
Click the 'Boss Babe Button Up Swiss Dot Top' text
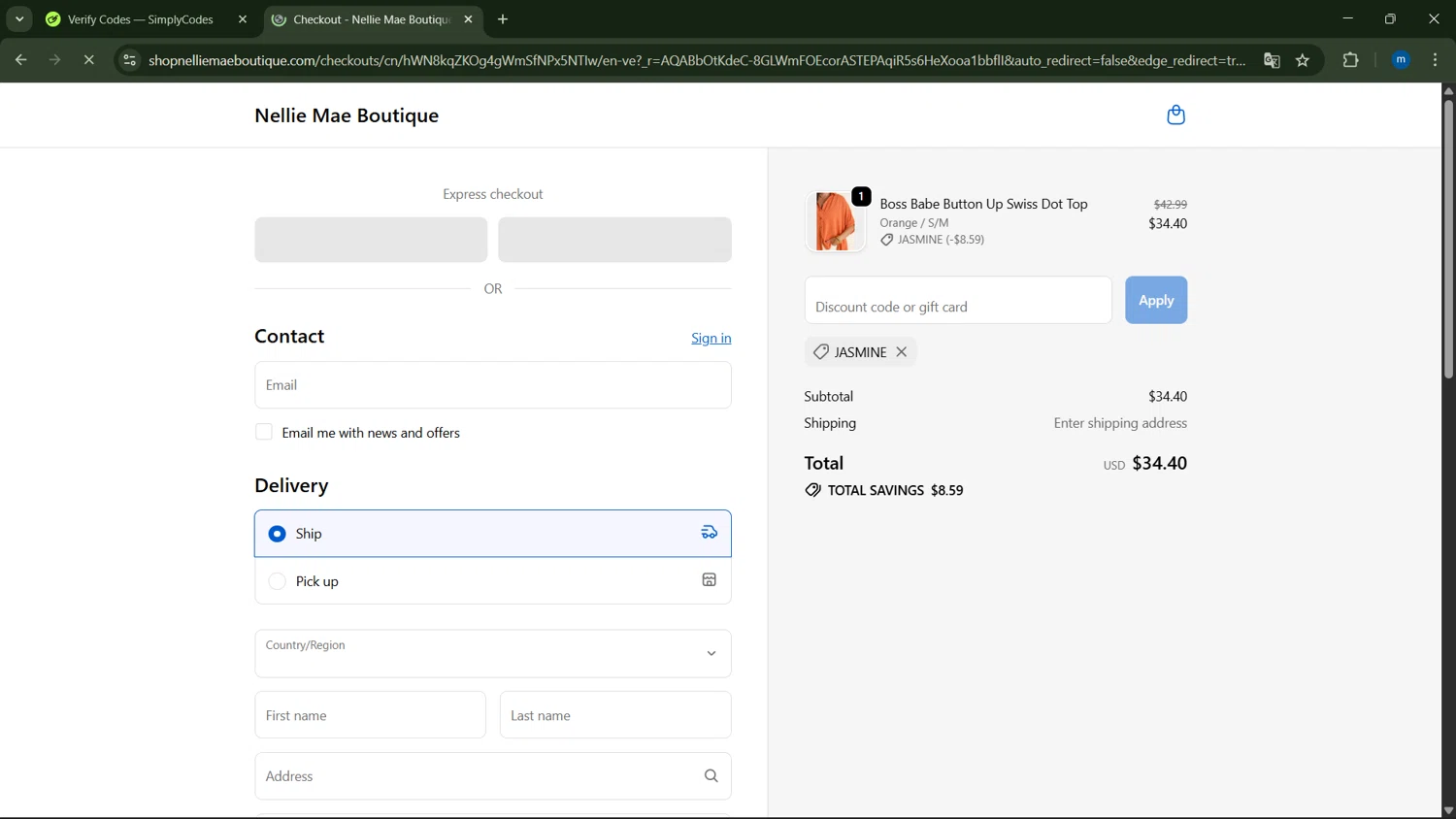(x=983, y=204)
